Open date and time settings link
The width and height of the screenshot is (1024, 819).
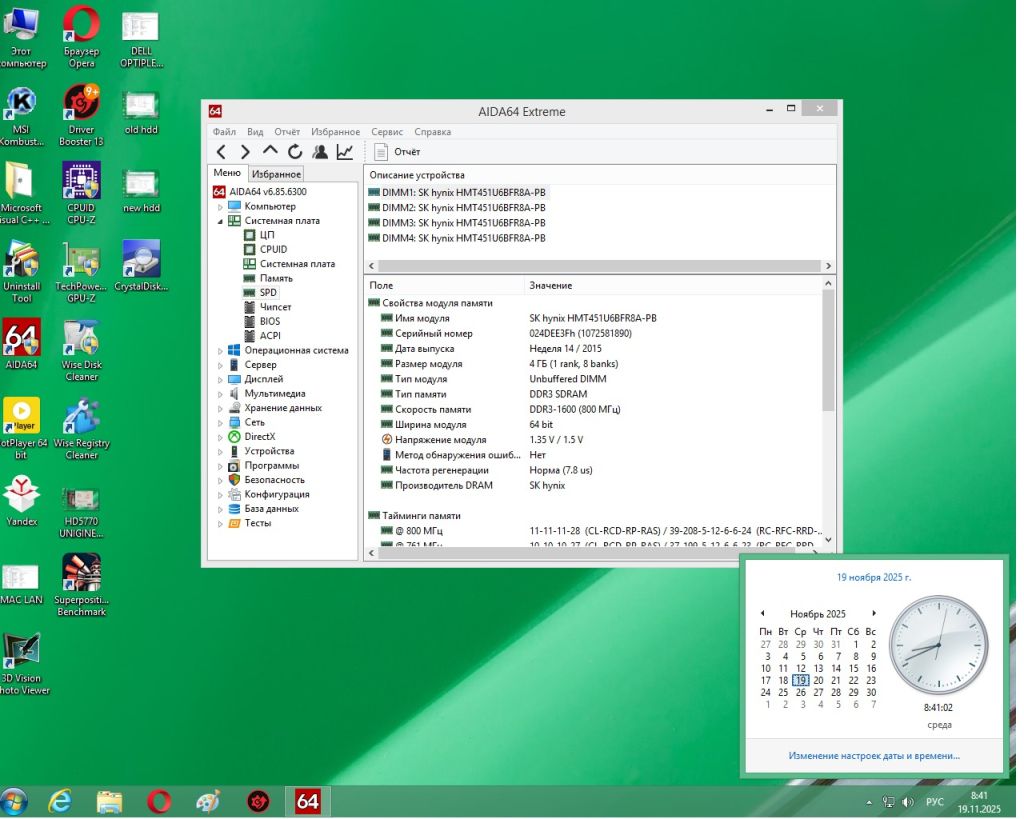click(x=874, y=756)
